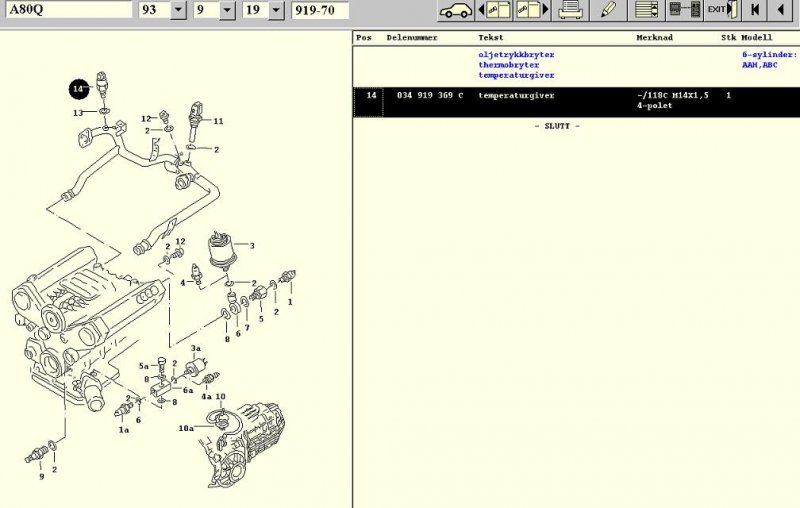
Task: Click the 919-70 illustration number field
Action: (320, 10)
